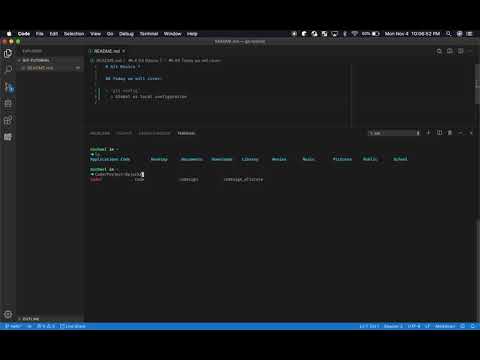
Task: Click the first icon in the editor title actions
Action: 439,51
